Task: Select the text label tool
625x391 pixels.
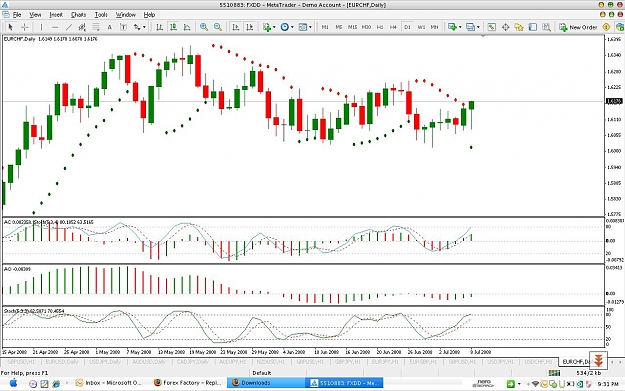Action: click(x=124, y=27)
